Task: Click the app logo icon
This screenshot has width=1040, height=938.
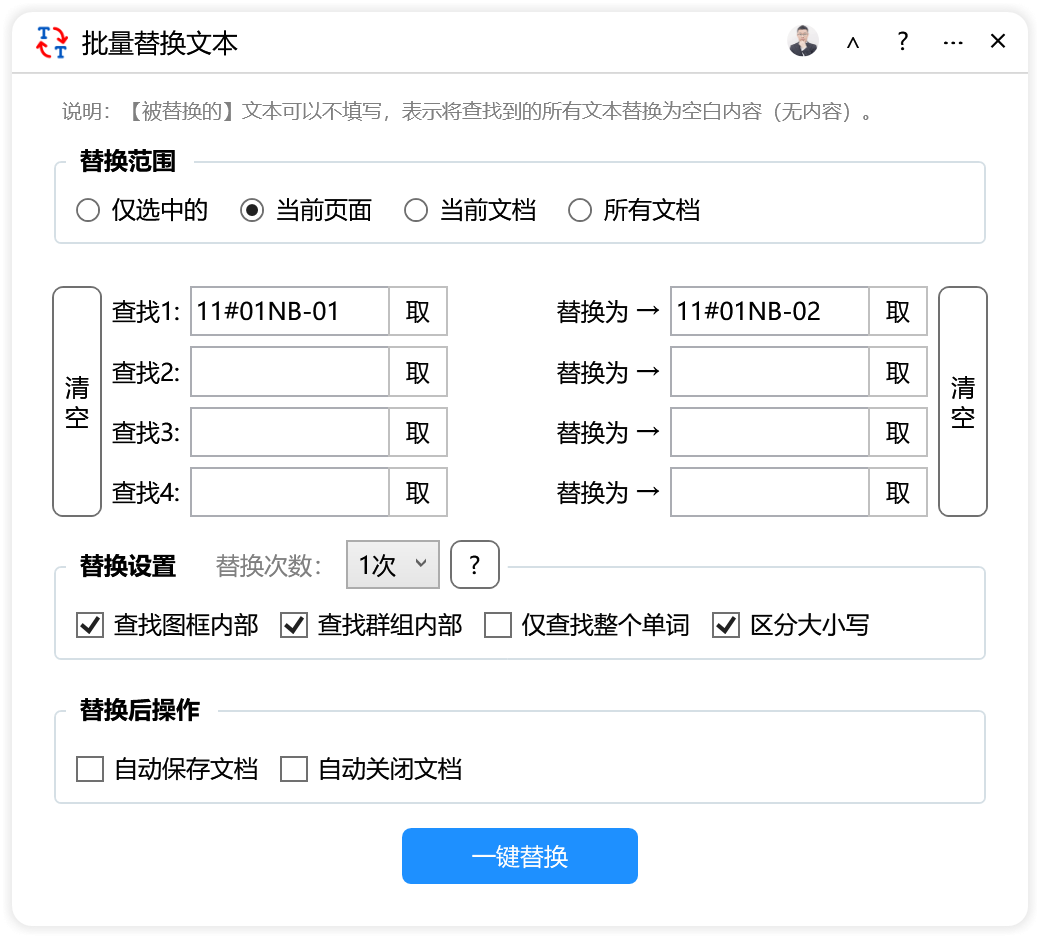Action: click(51, 43)
